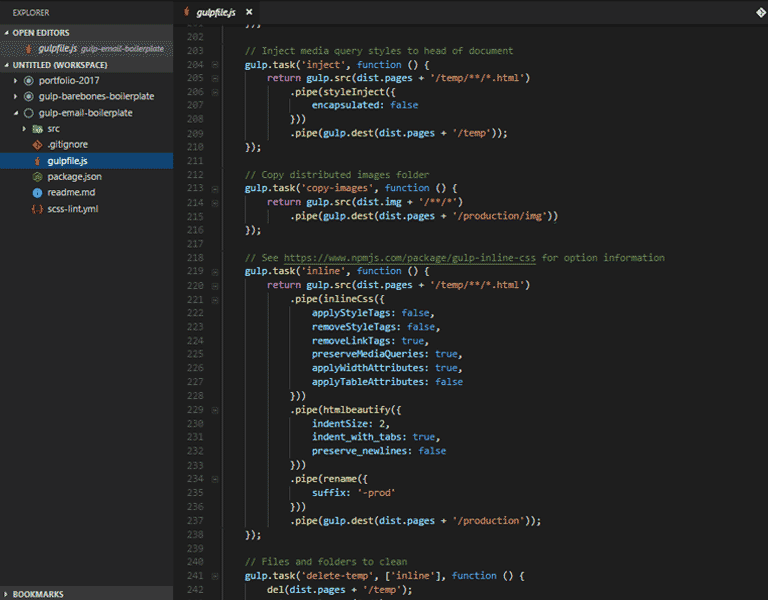
Task: Fold the 'inject' task at line 204
Action: pyautogui.click(x=215, y=64)
